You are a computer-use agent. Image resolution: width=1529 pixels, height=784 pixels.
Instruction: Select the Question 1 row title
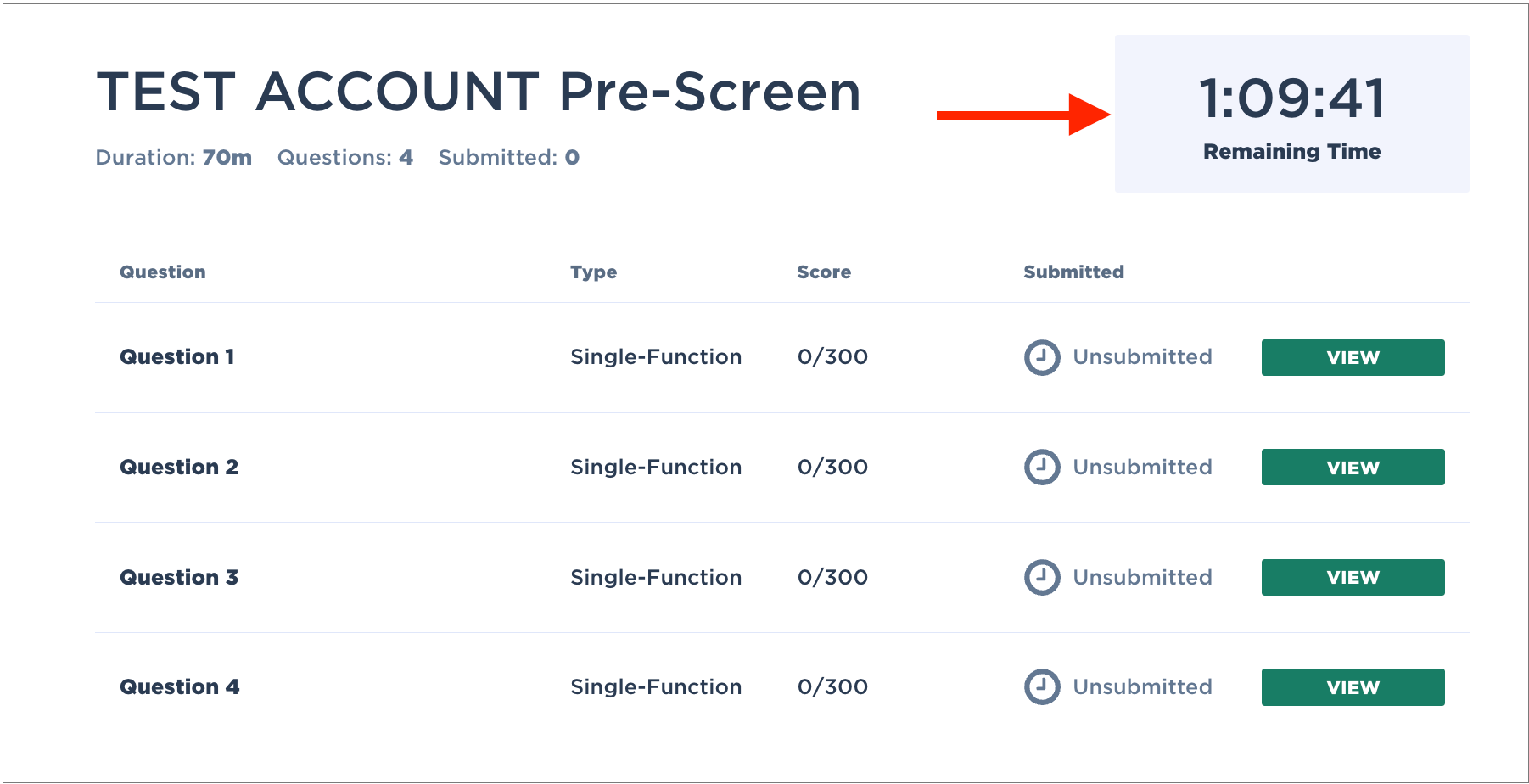177,357
